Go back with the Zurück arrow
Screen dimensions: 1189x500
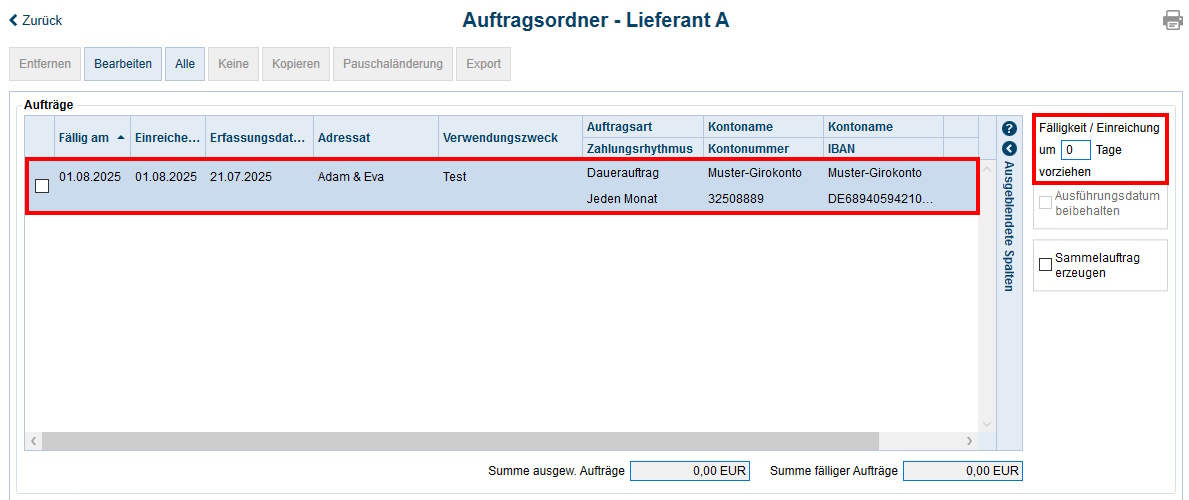(x=36, y=20)
